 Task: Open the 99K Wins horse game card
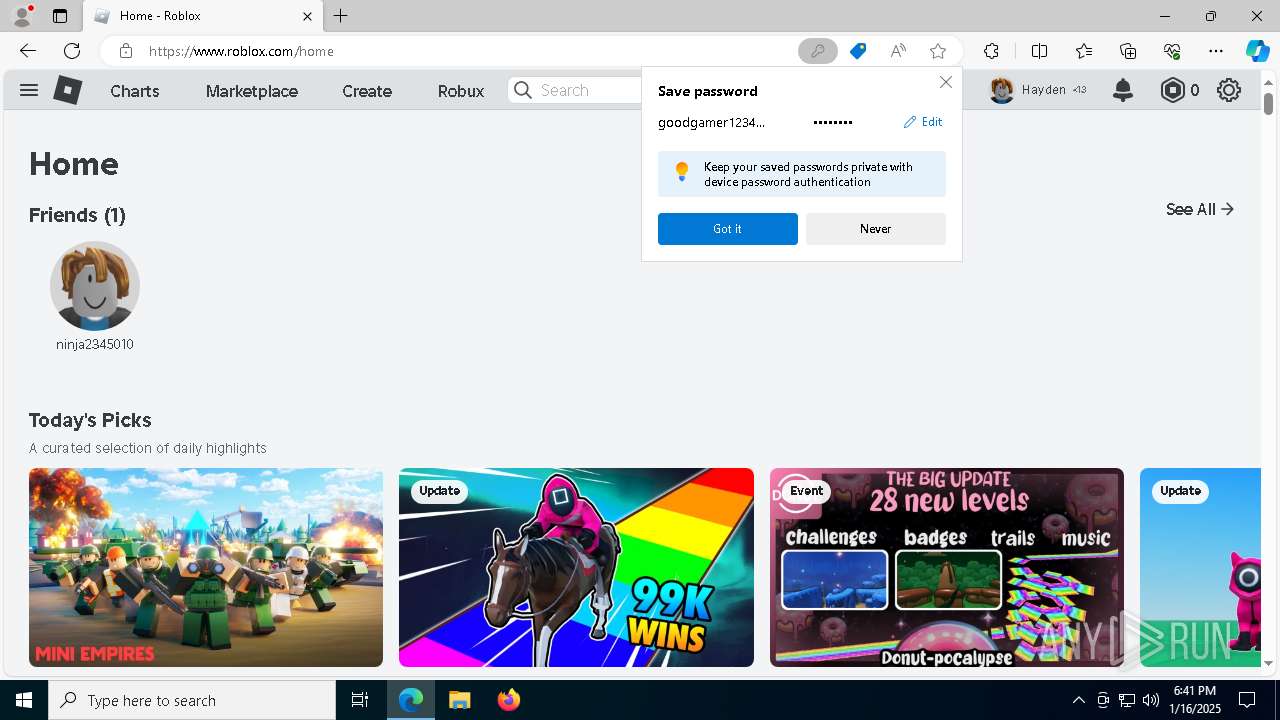[x=576, y=567]
